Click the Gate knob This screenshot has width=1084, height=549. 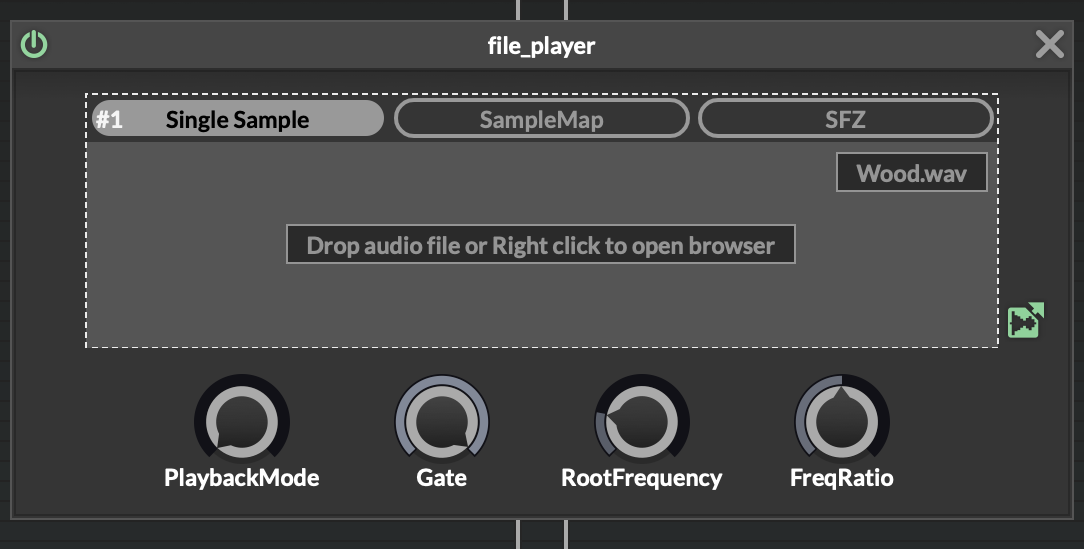tap(442, 421)
